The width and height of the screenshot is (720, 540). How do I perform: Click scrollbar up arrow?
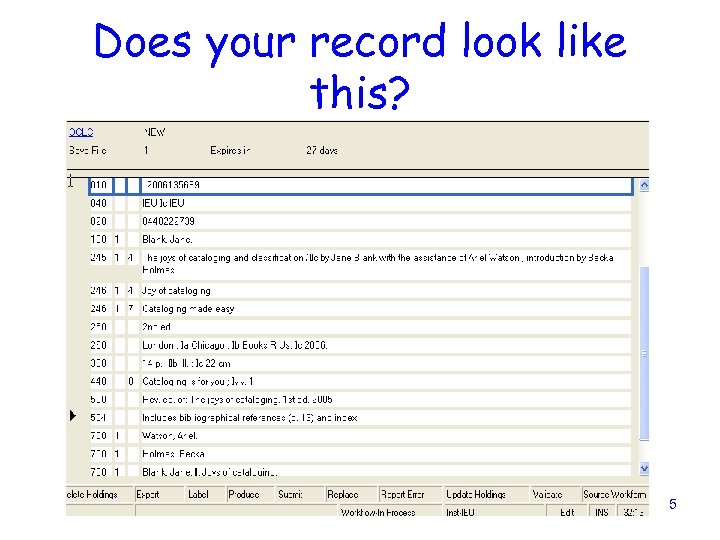click(644, 185)
